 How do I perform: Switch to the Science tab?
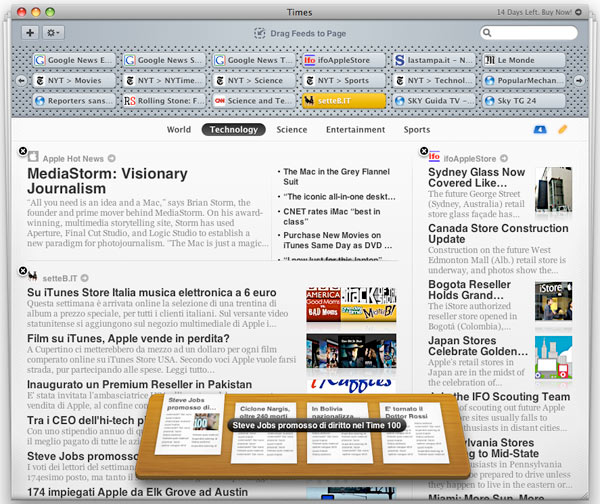(292, 130)
